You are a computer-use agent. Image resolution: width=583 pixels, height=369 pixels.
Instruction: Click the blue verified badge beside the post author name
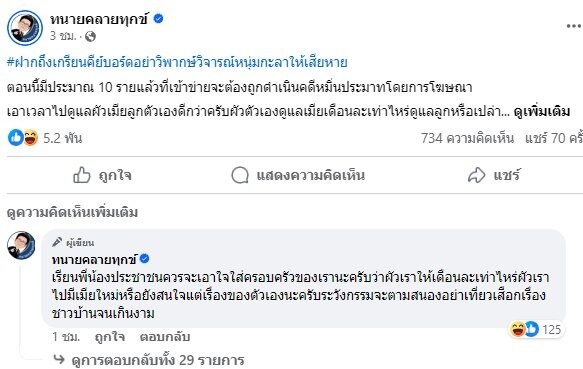(158, 18)
